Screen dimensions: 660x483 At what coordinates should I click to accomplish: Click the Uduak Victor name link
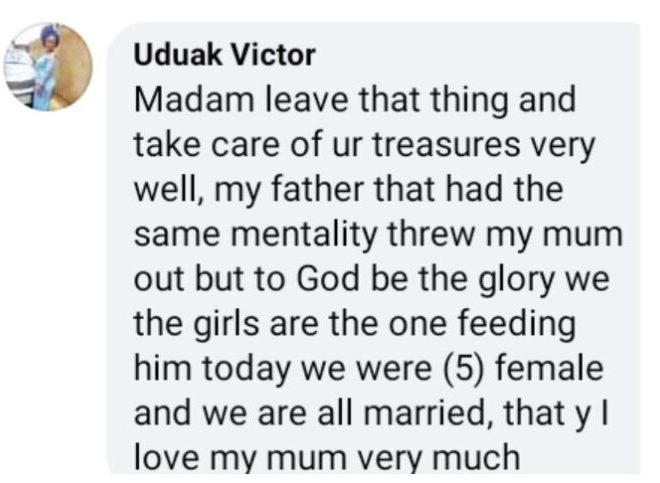[224, 55]
